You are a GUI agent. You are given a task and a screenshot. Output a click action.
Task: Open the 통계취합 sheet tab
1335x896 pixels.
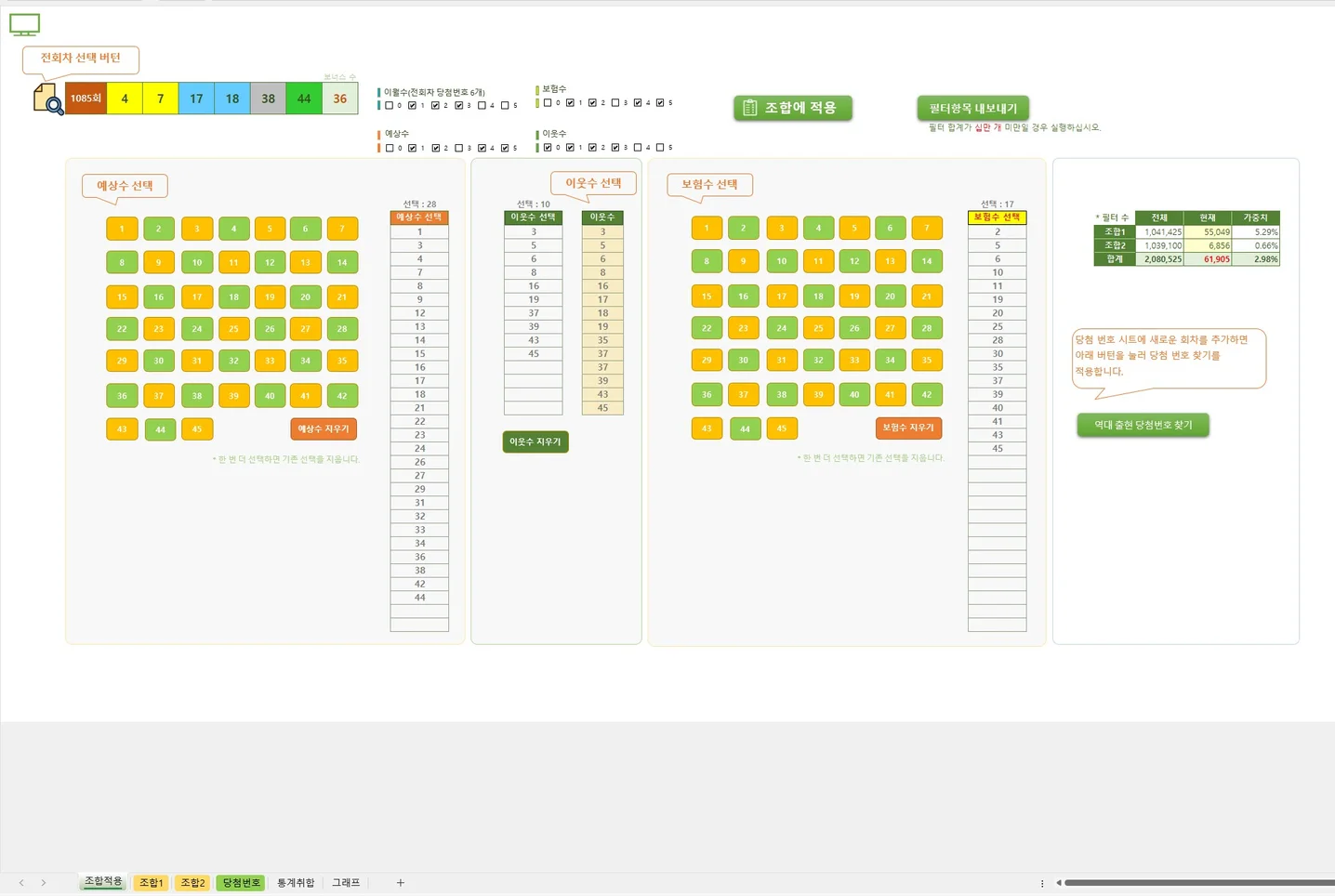(x=296, y=883)
